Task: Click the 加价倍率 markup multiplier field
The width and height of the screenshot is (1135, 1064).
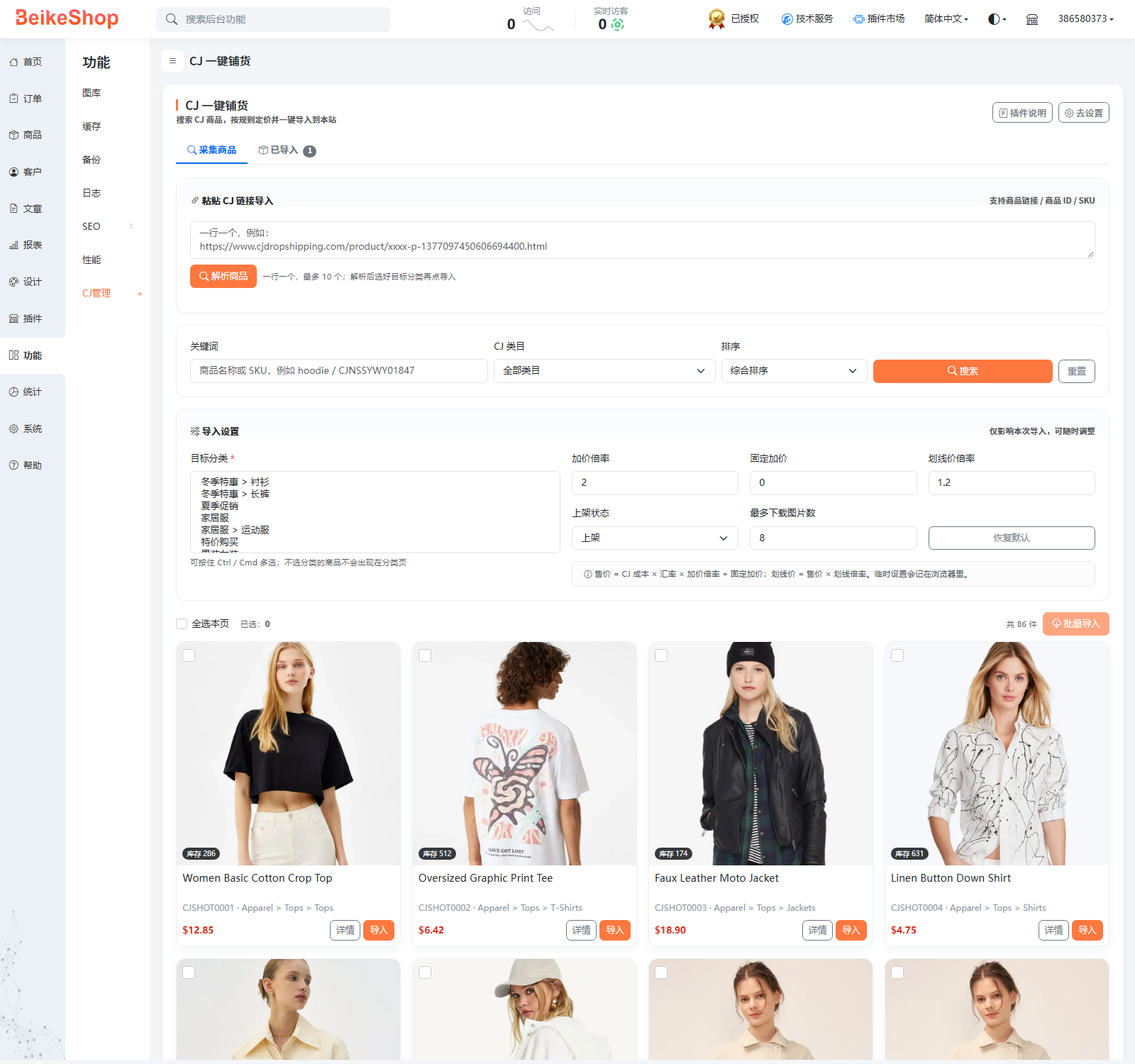Action: [655, 482]
